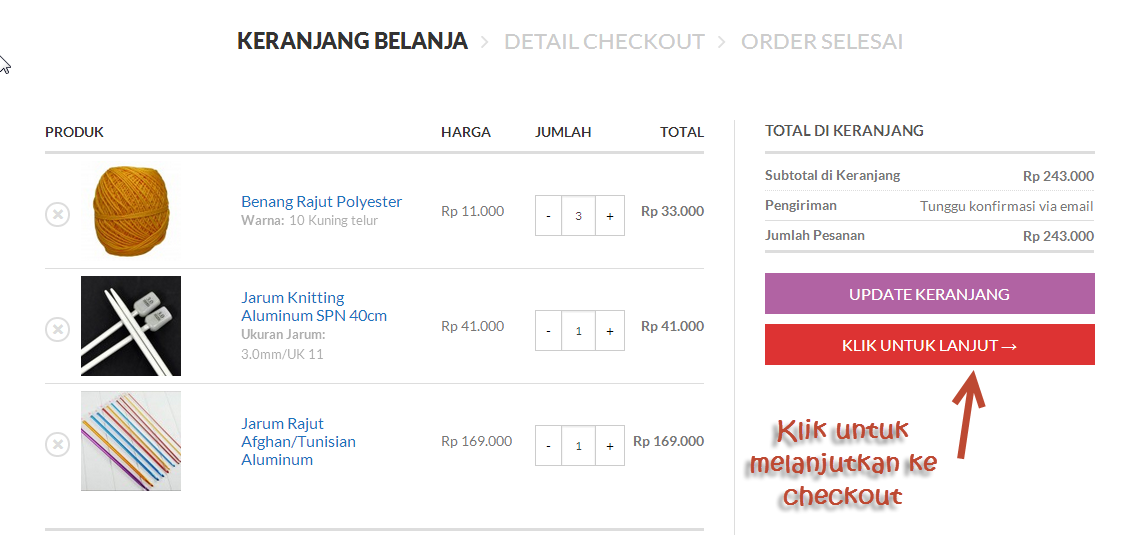Increase quantity of Benang Rajut Polyester
Image resolution: width=1138 pixels, height=535 pixels.
[610, 216]
